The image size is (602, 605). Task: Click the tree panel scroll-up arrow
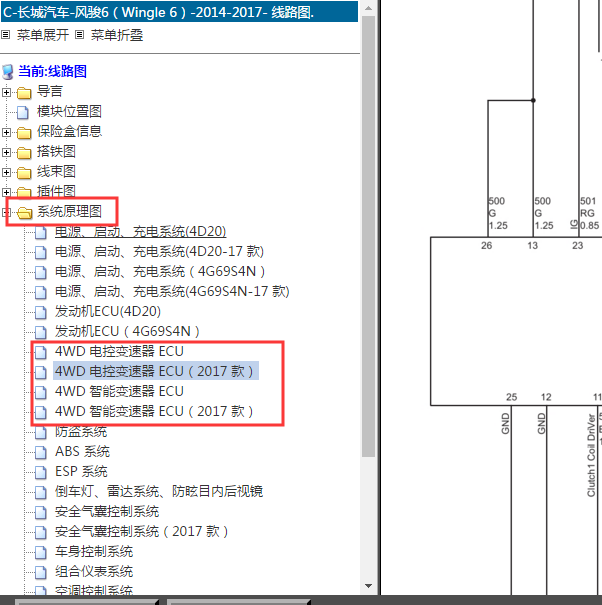click(369, 8)
